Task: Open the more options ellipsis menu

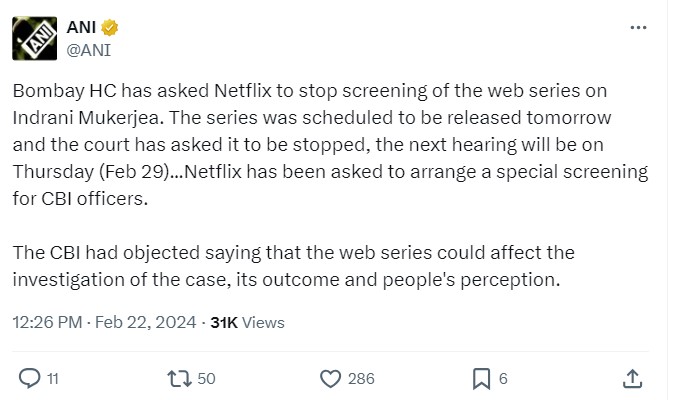Action: [x=638, y=27]
